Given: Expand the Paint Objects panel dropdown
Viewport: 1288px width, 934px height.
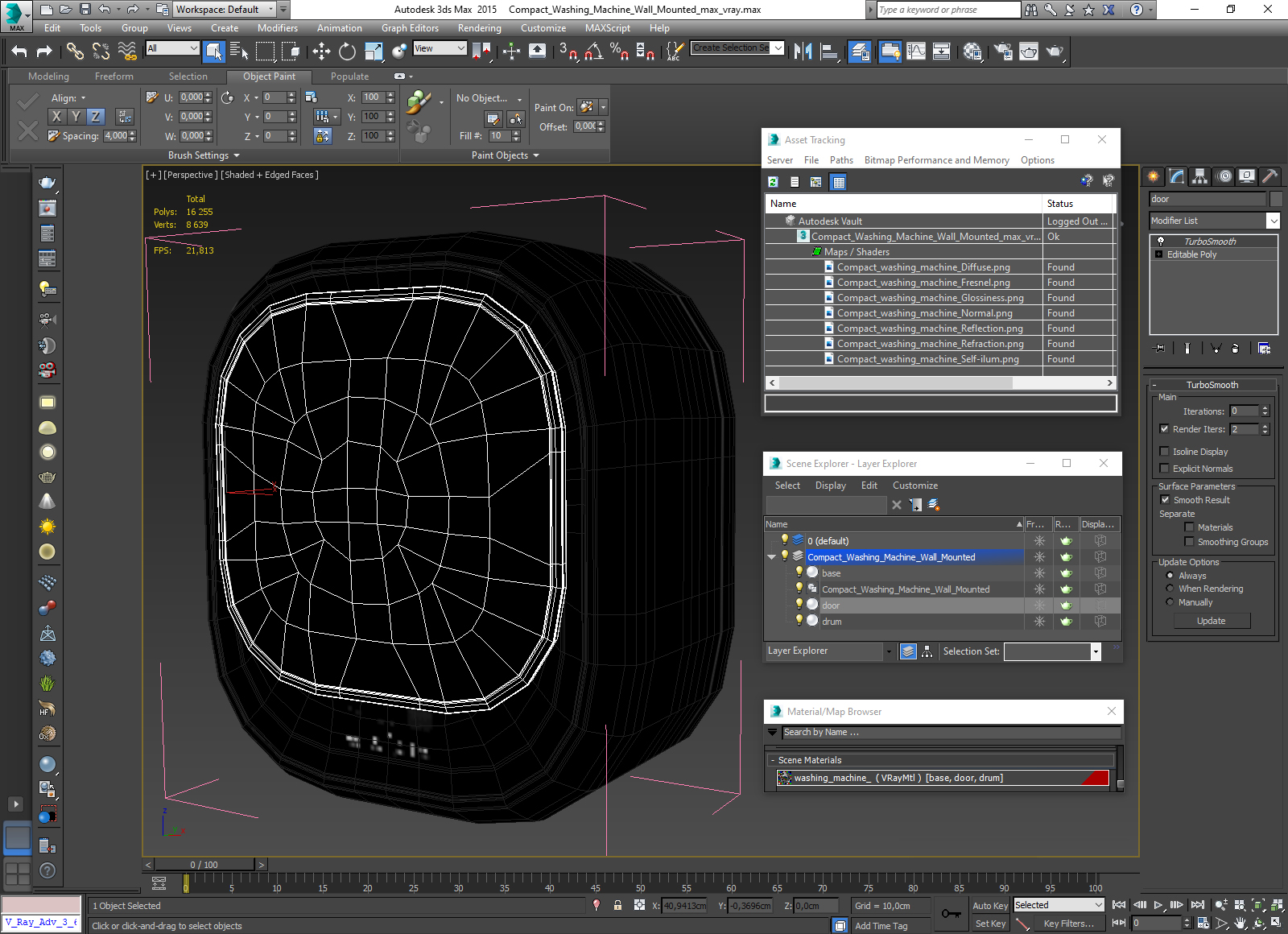Looking at the screenshot, I should pos(536,155).
